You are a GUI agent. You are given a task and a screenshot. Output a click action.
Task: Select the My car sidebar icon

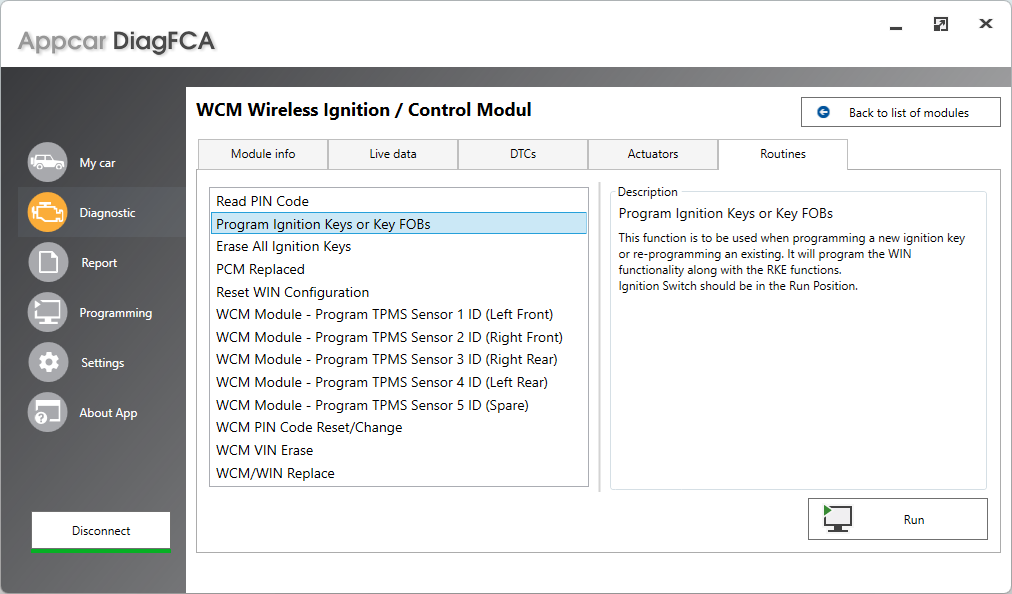(47, 161)
